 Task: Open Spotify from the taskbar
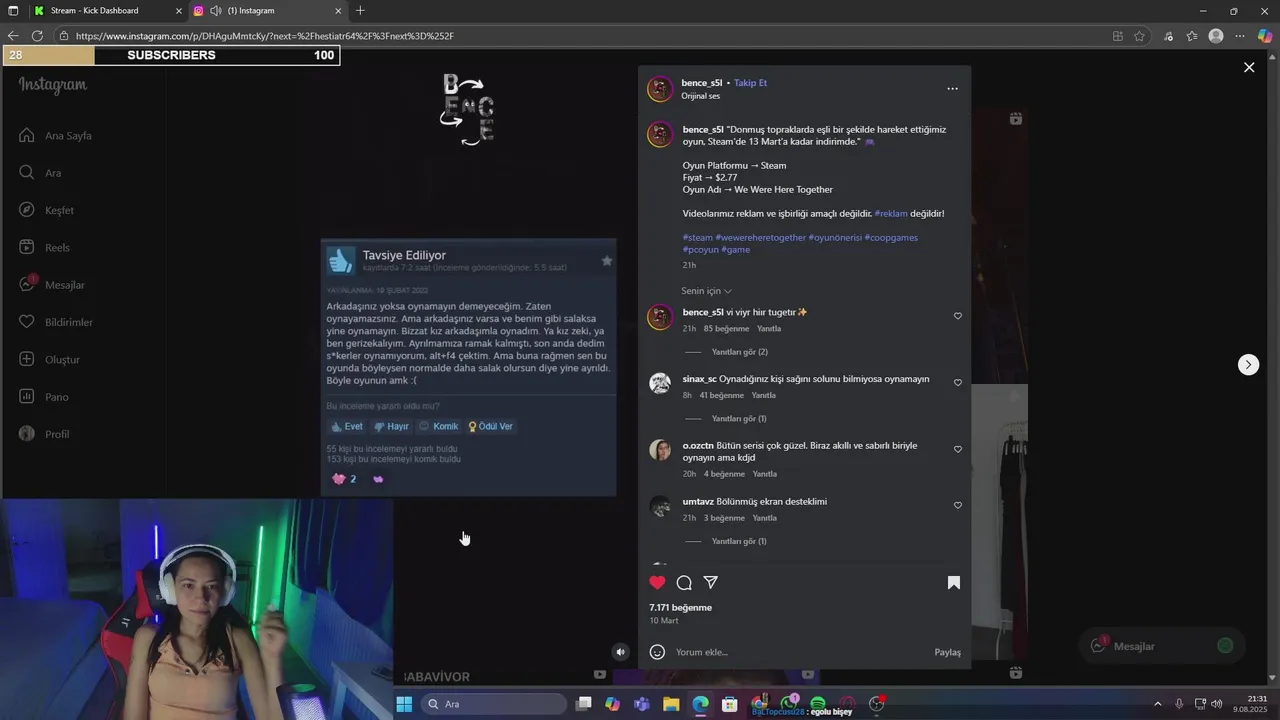coord(818,704)
